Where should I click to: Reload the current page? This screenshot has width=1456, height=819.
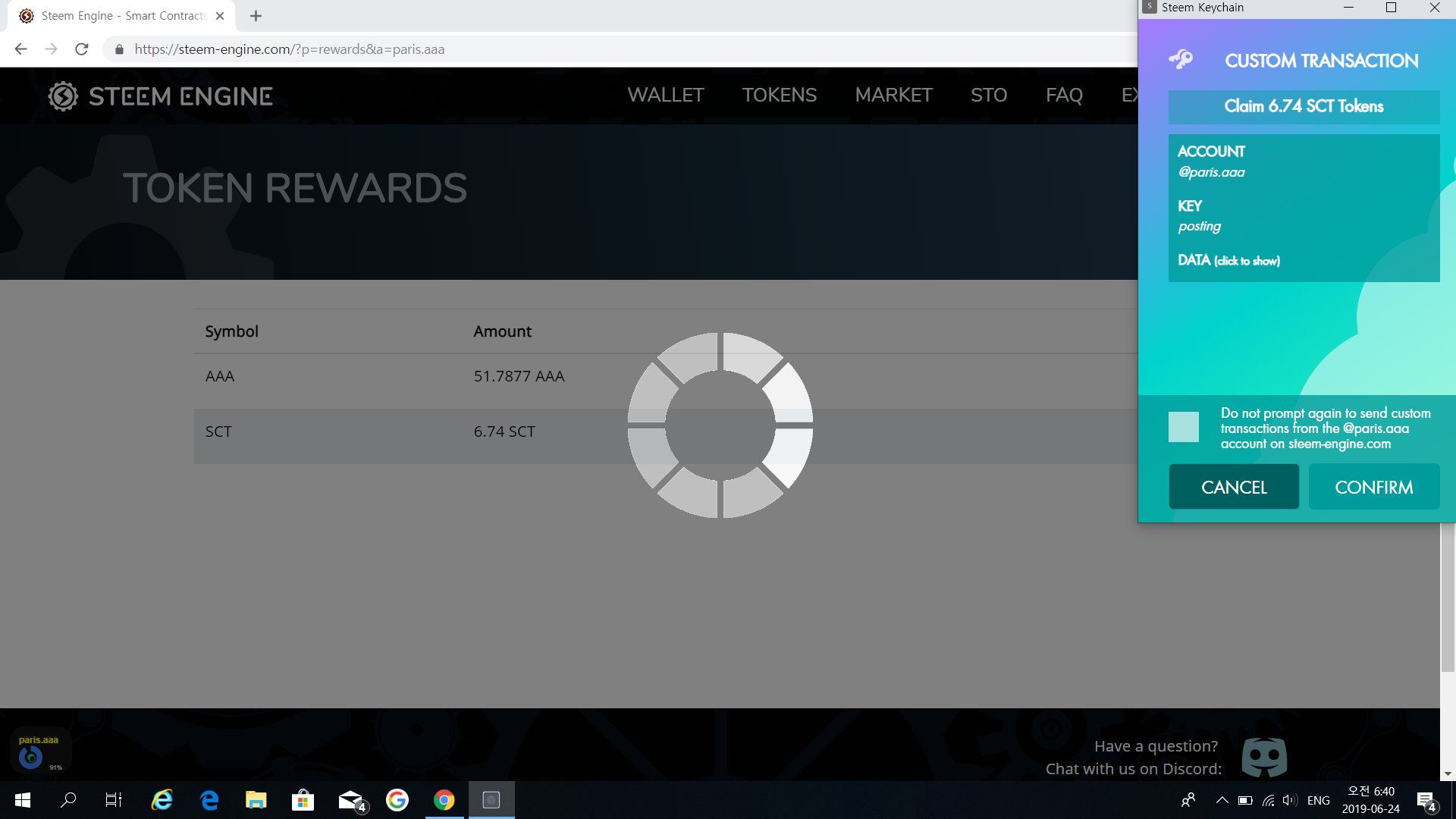tap(82, 49)
